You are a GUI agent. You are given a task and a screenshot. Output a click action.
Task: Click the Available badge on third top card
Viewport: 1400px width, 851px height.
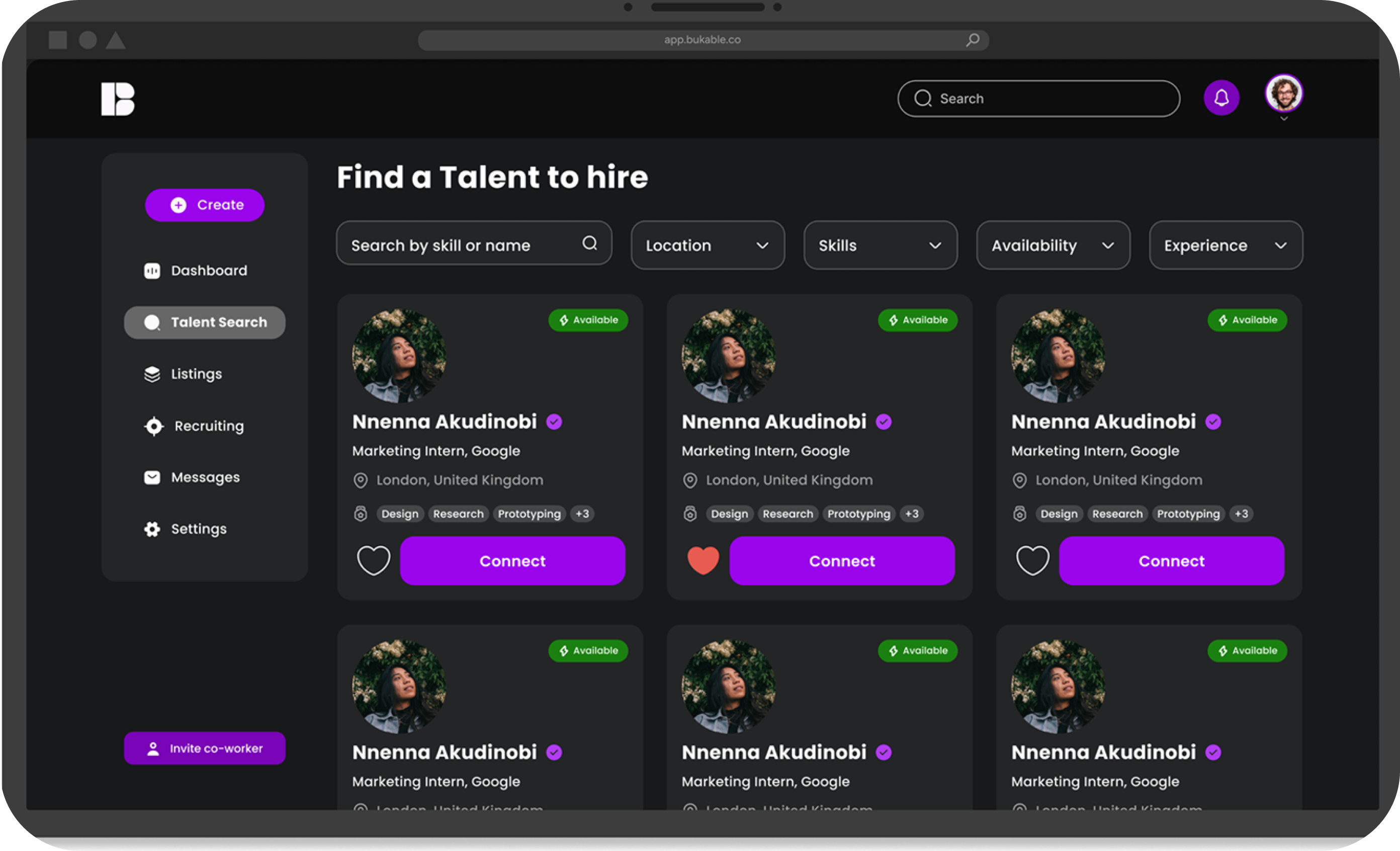point(1247,320)
